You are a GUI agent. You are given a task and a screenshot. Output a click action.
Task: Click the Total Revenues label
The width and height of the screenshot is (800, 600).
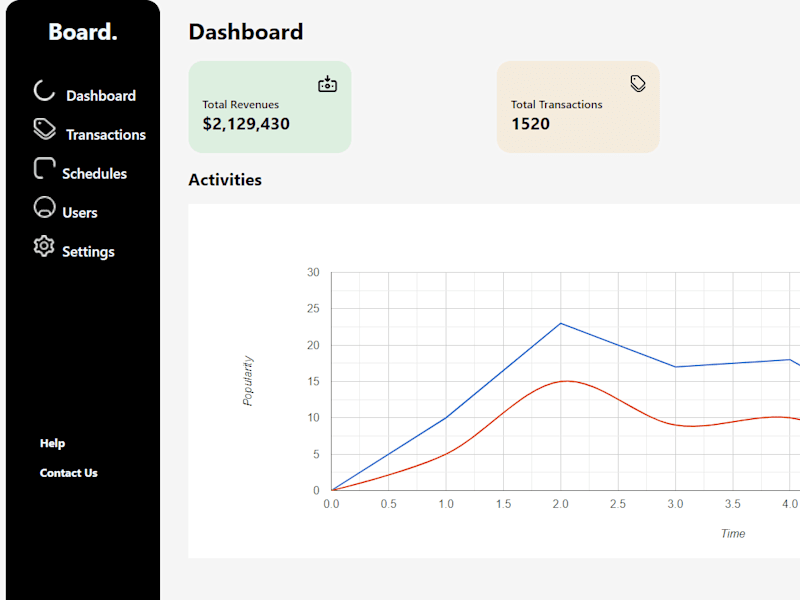point(241,105)
